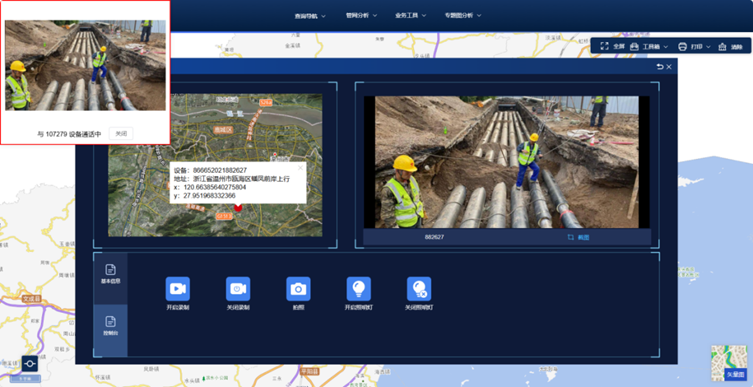Open the 查询导航 menu
The image size is (753, 387).
tap(310, 16)
